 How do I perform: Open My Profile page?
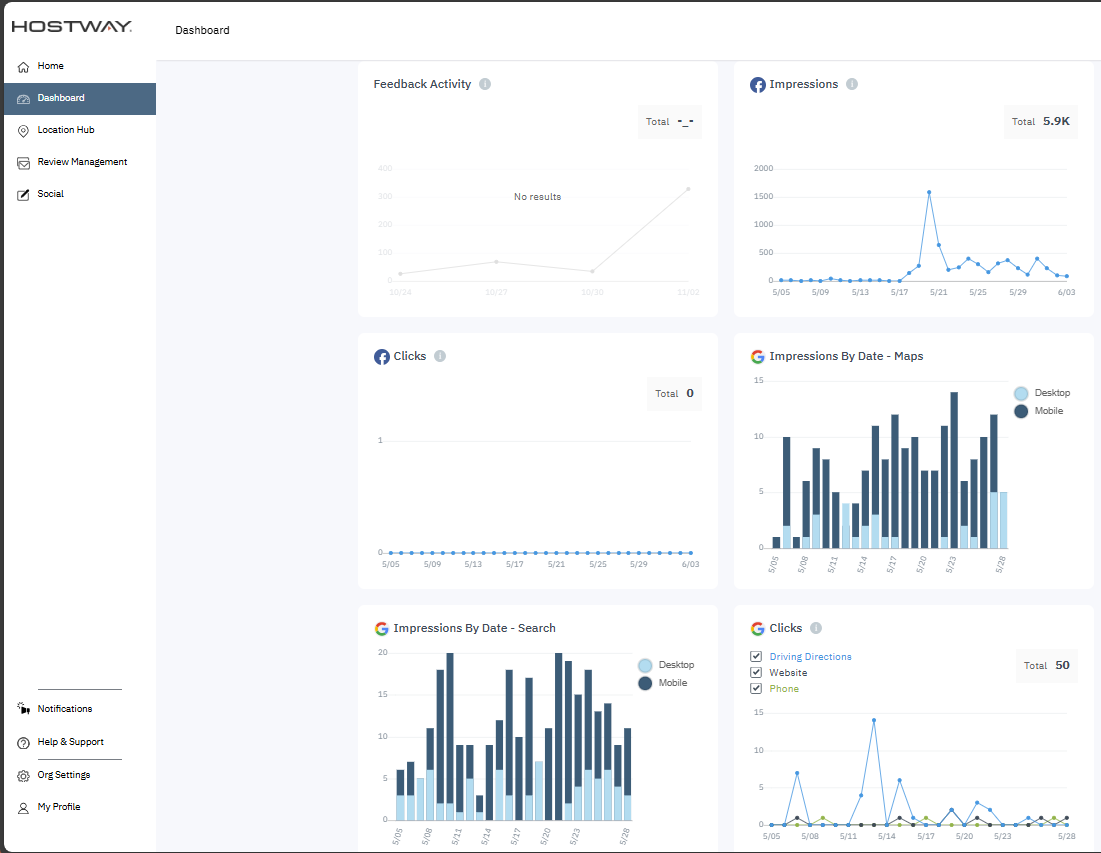(x=59, y=807)
